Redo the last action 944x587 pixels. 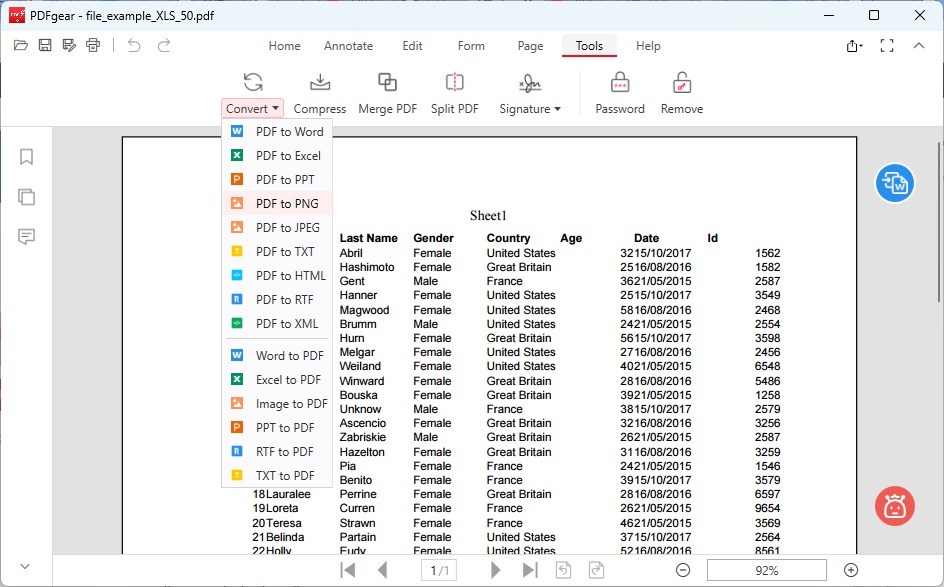click(166, 45)
